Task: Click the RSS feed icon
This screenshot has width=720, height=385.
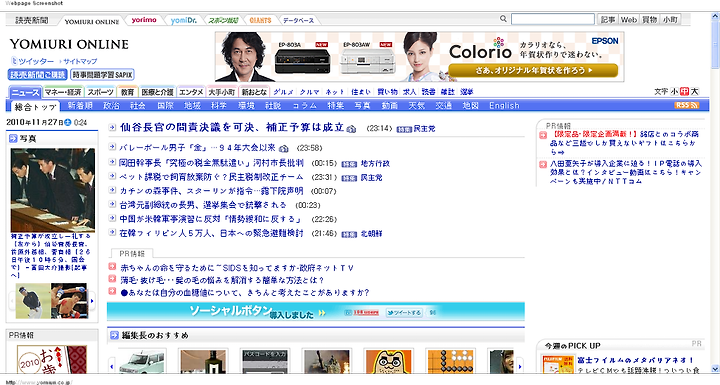Action: (686, 105)
